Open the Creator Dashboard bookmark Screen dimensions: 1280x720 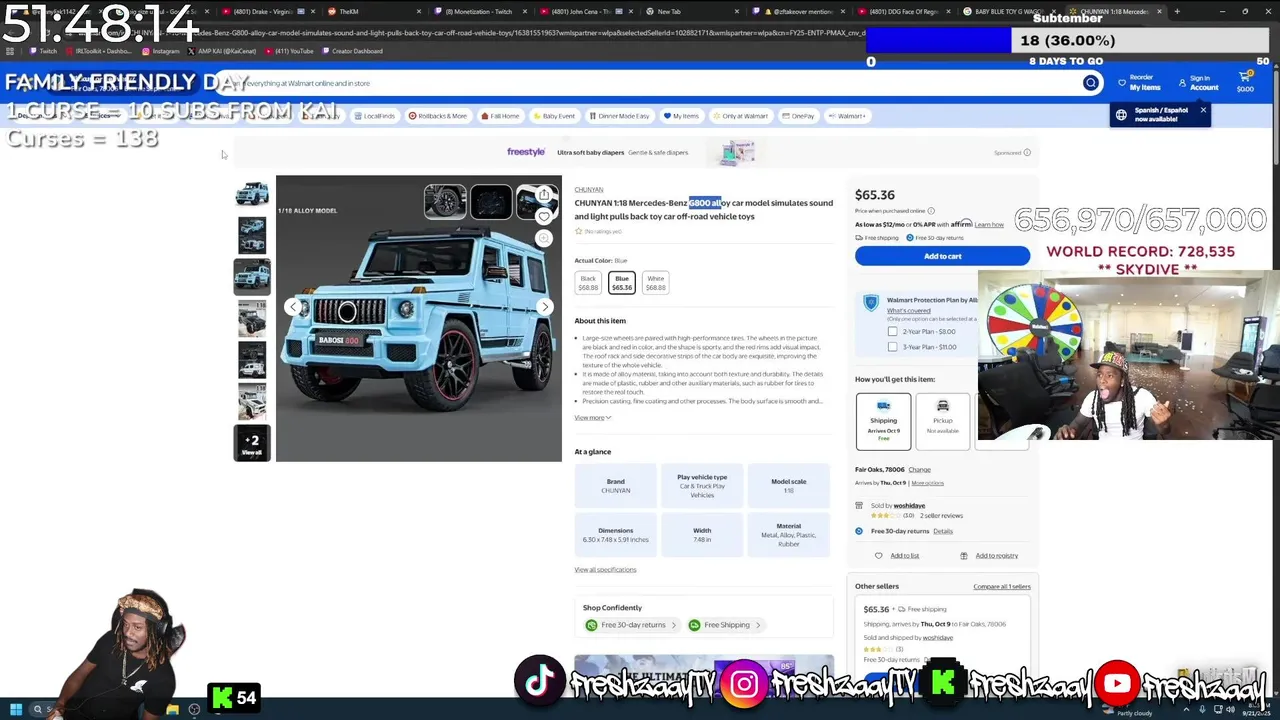(351, 51)
